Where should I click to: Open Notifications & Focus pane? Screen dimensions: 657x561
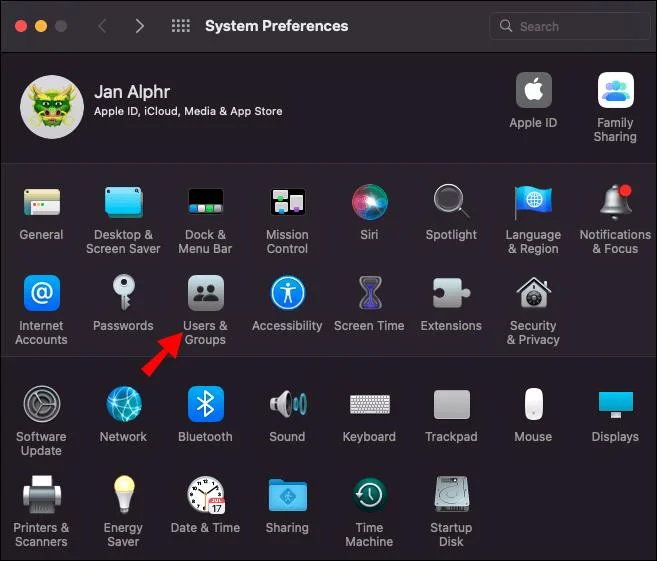click(x=615, y=203)
